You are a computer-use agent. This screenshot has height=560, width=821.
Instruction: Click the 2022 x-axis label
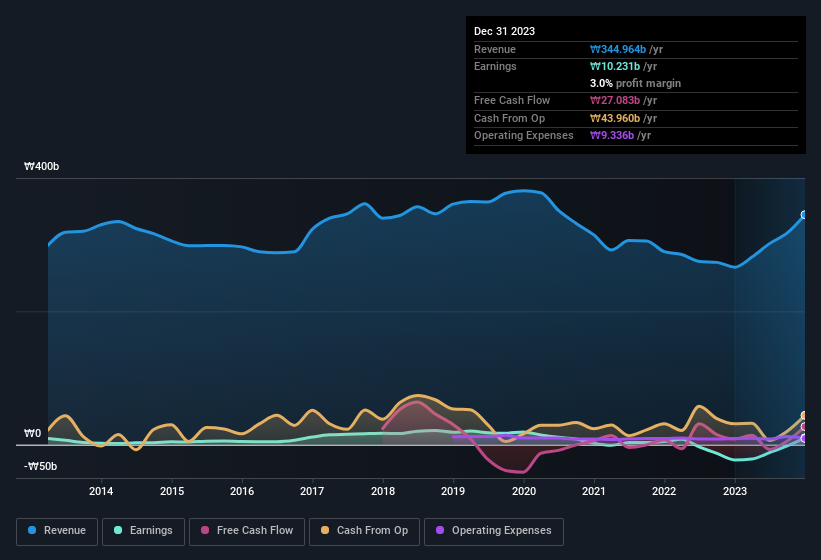pyautogui.click(x=664, y=491)
